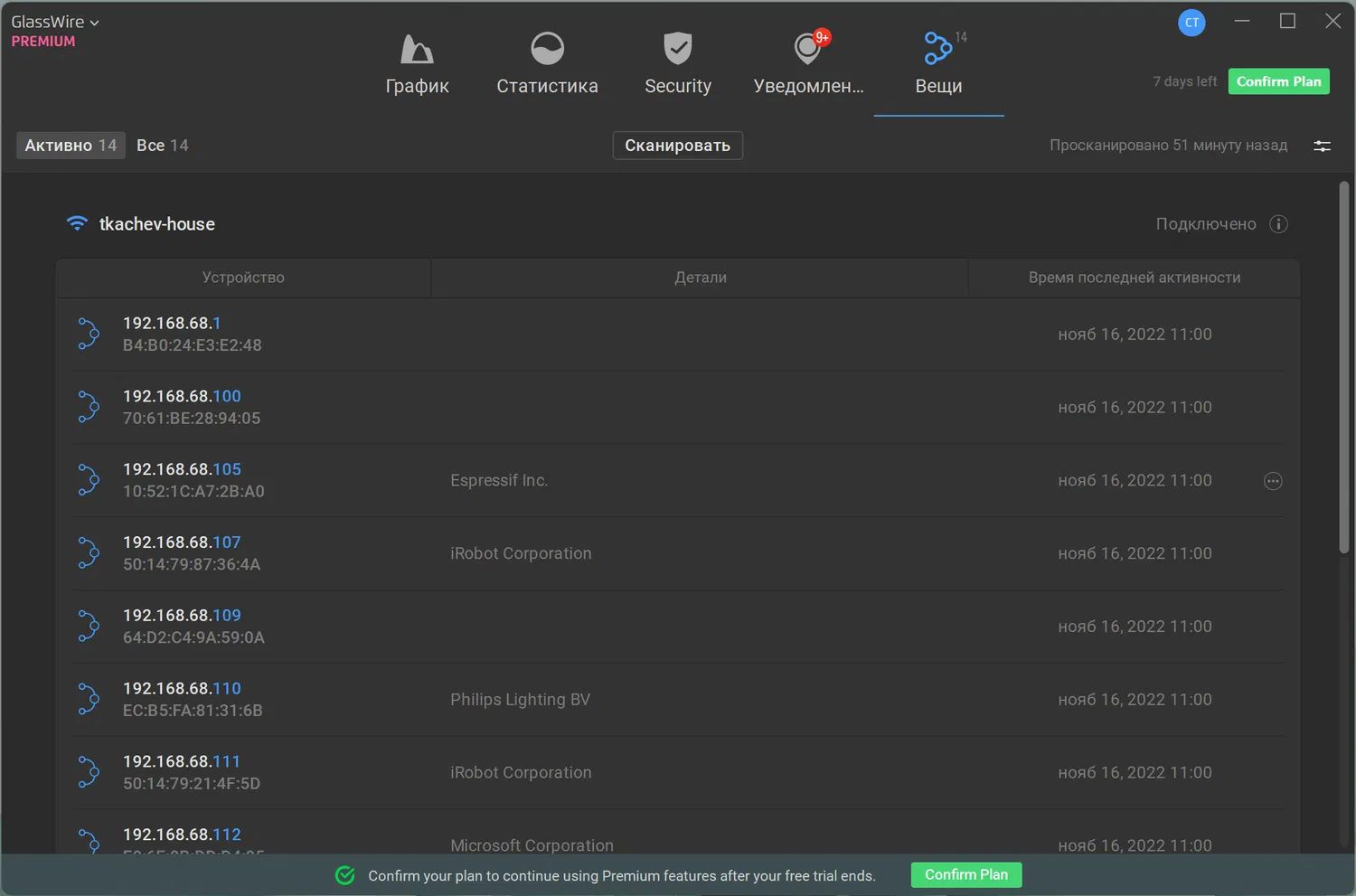This screenshot has height=896, width=1356.
Task: Click MAC address 50:14:79:21:4F:5D
Action: coord(192,784)
